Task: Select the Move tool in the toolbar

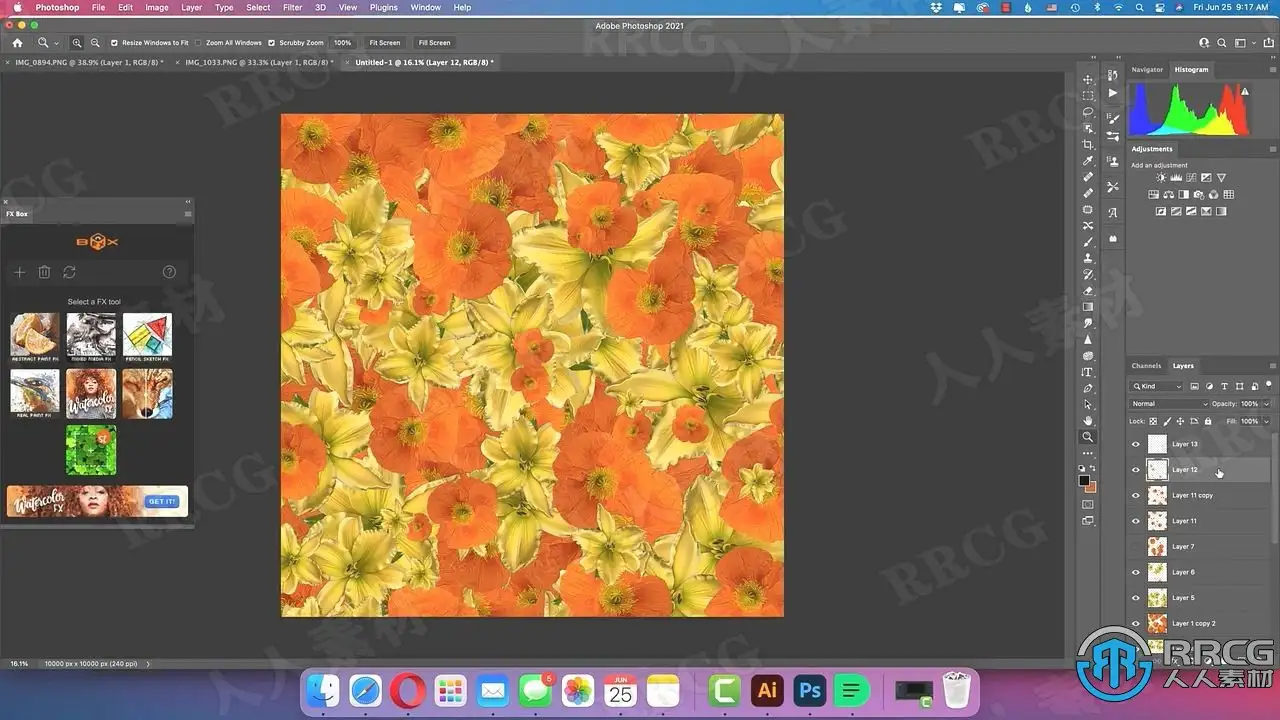Action: click(1088, 80)
